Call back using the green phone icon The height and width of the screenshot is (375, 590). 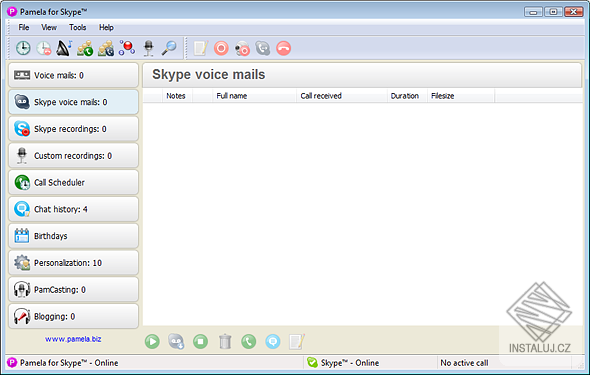point(249,342)
